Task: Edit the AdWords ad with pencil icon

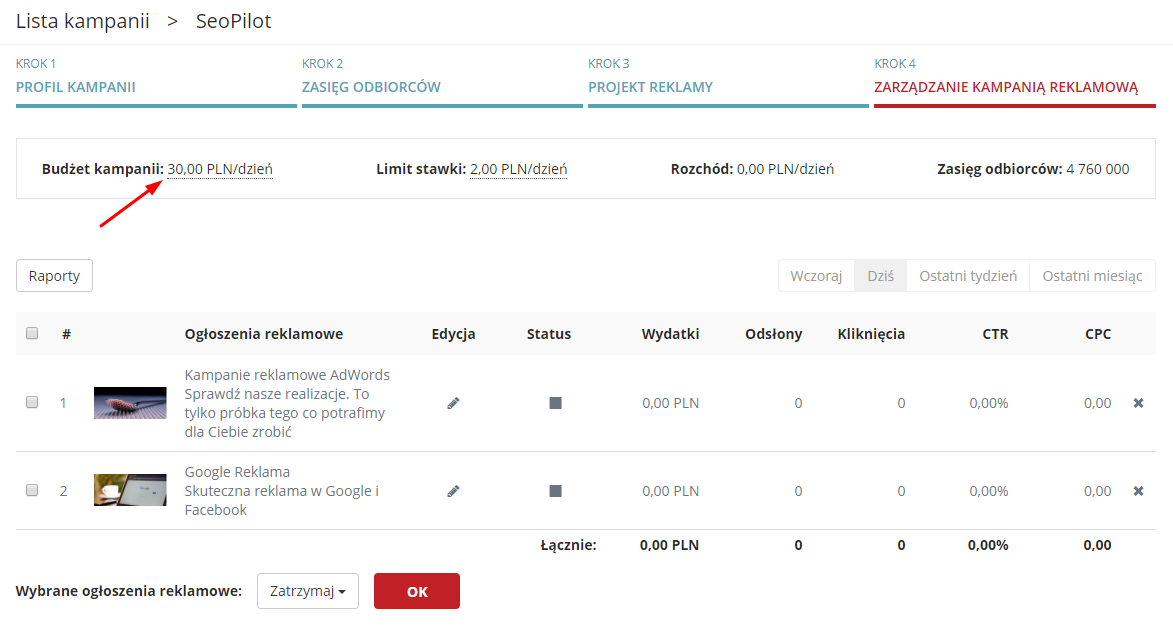Action: (453, 403)
